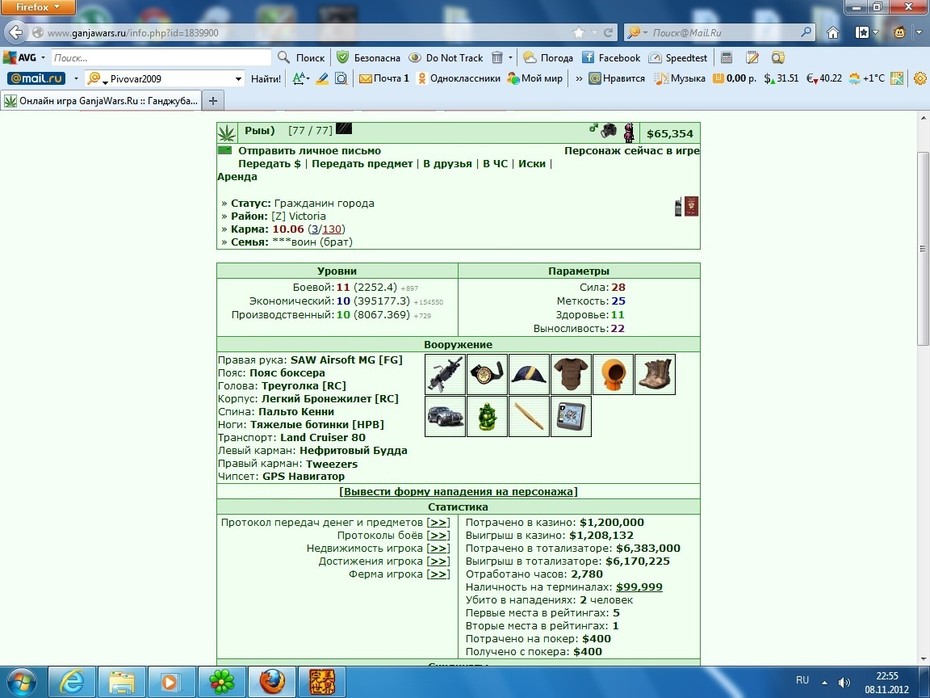Click the tricorn hat item icon
Screen dimensions: 930x698
click(529, 374)
